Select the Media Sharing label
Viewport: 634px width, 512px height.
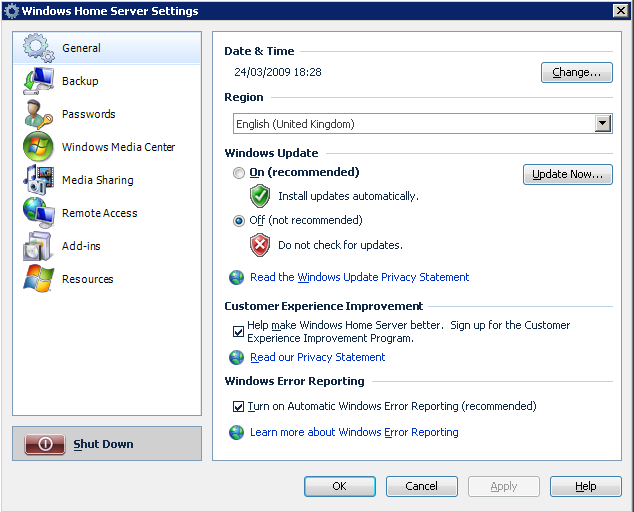(97, 180)
